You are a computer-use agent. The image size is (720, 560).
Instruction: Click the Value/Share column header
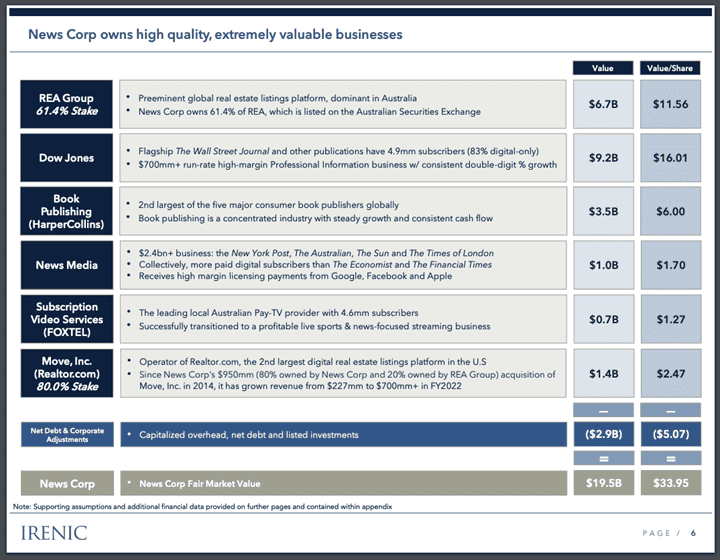click(670, 68)
